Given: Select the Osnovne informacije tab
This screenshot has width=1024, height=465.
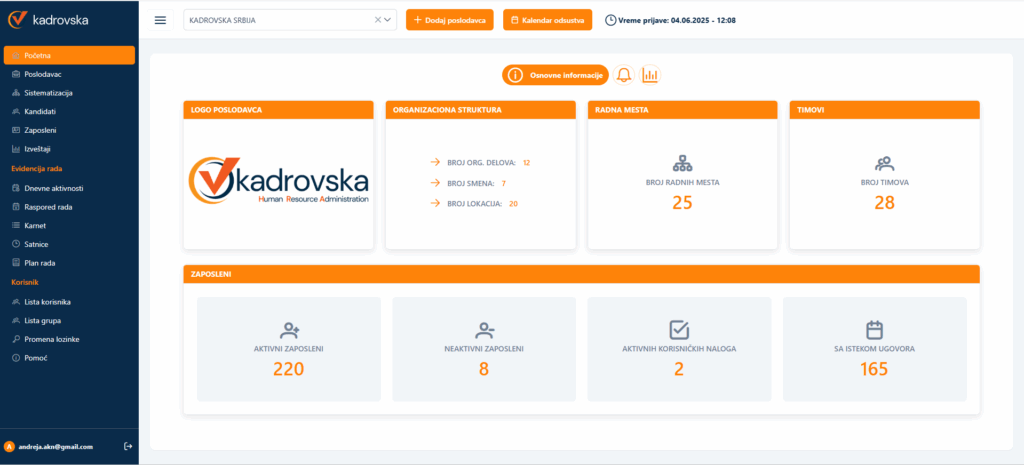Looking at the screenshot, I should 555,75.
